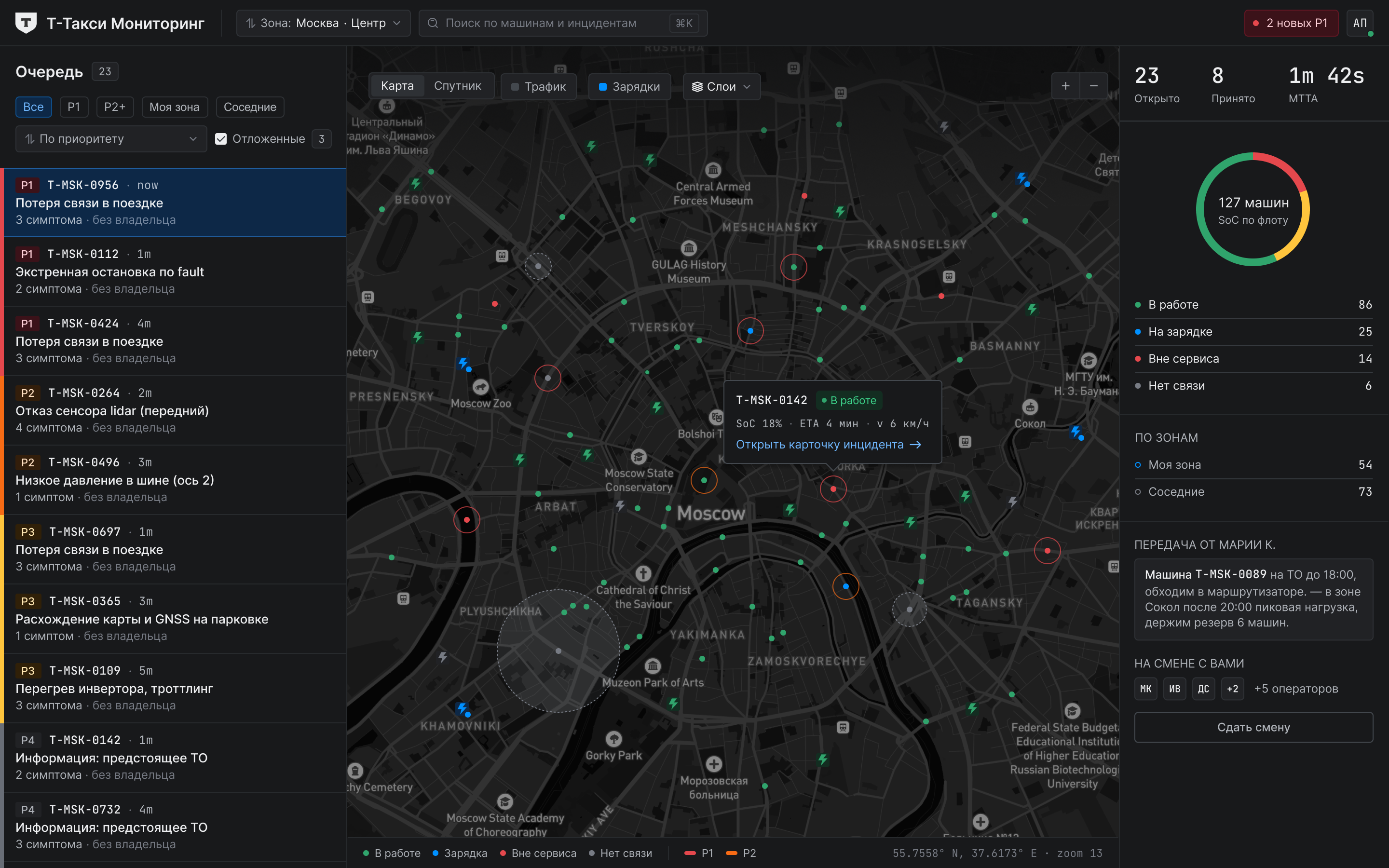Toggle the Трафик map overlay
This screenshot has height=868, width=1389.
click(538, 87)
